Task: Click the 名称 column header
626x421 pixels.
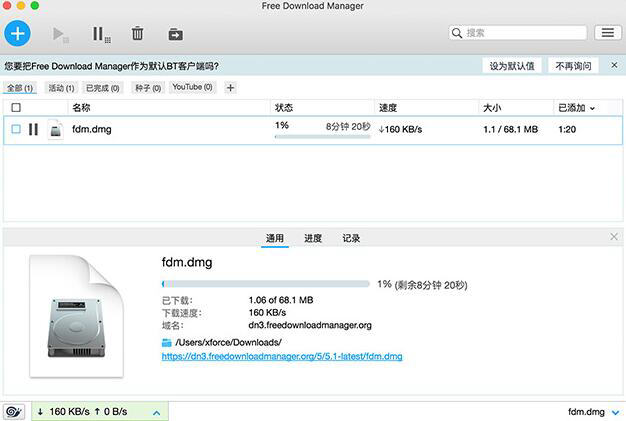Action: (x=81, y=107)
